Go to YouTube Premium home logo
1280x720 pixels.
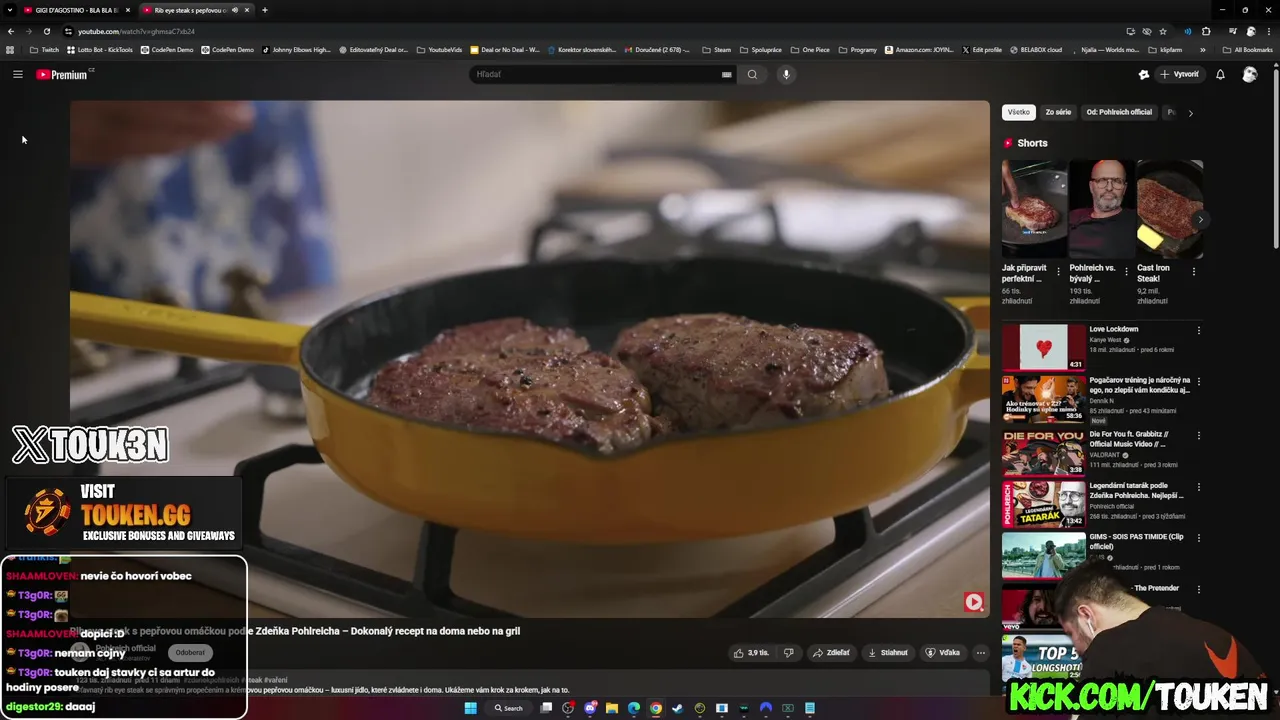63,74
